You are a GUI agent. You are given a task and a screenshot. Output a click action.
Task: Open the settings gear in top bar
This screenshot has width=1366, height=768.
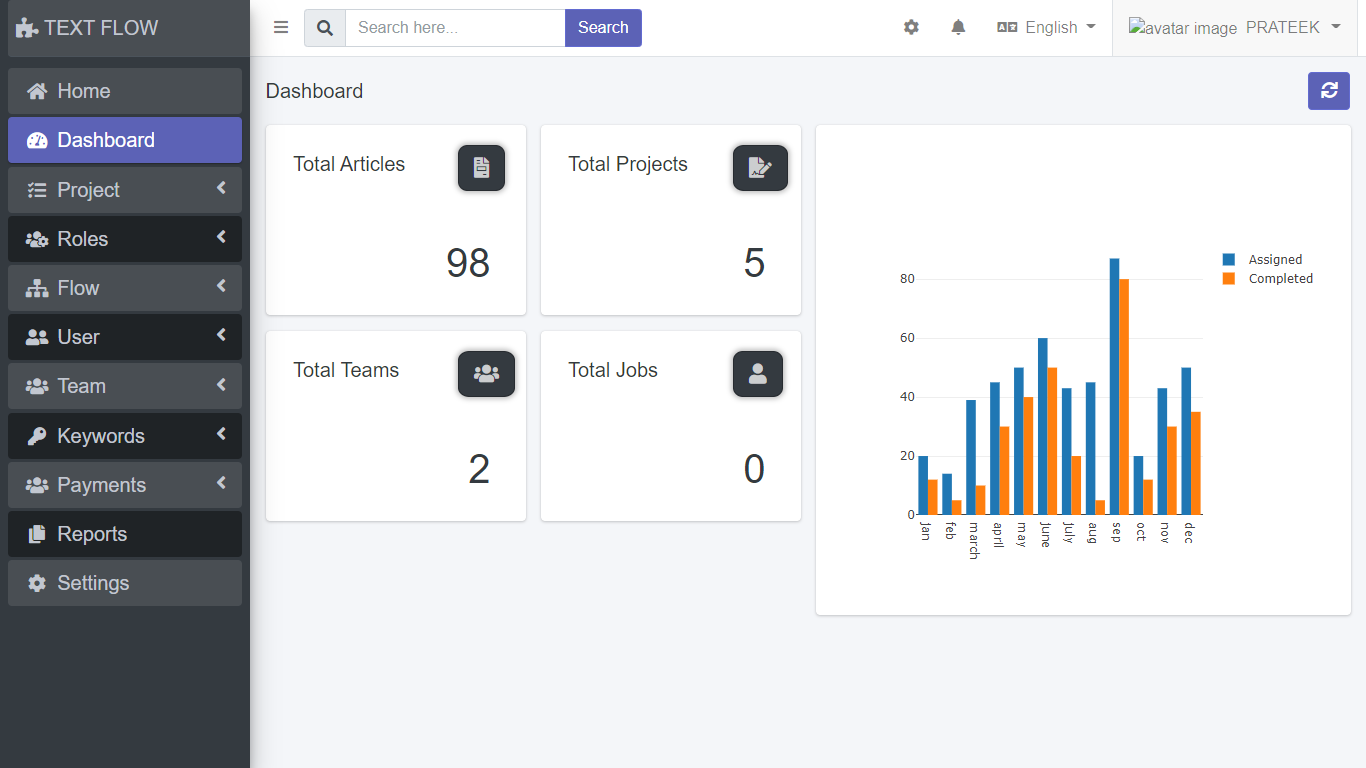pos(911,28)
